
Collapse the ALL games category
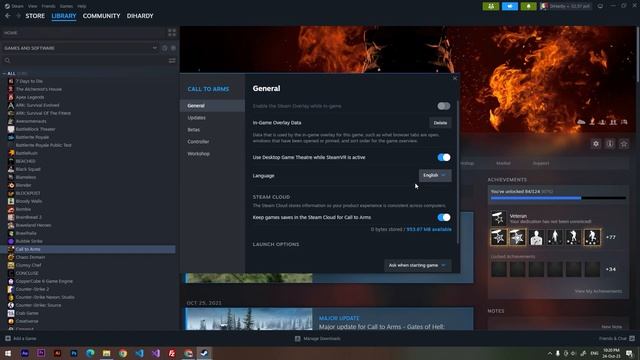pyautogui.click(x=4, y=73)
